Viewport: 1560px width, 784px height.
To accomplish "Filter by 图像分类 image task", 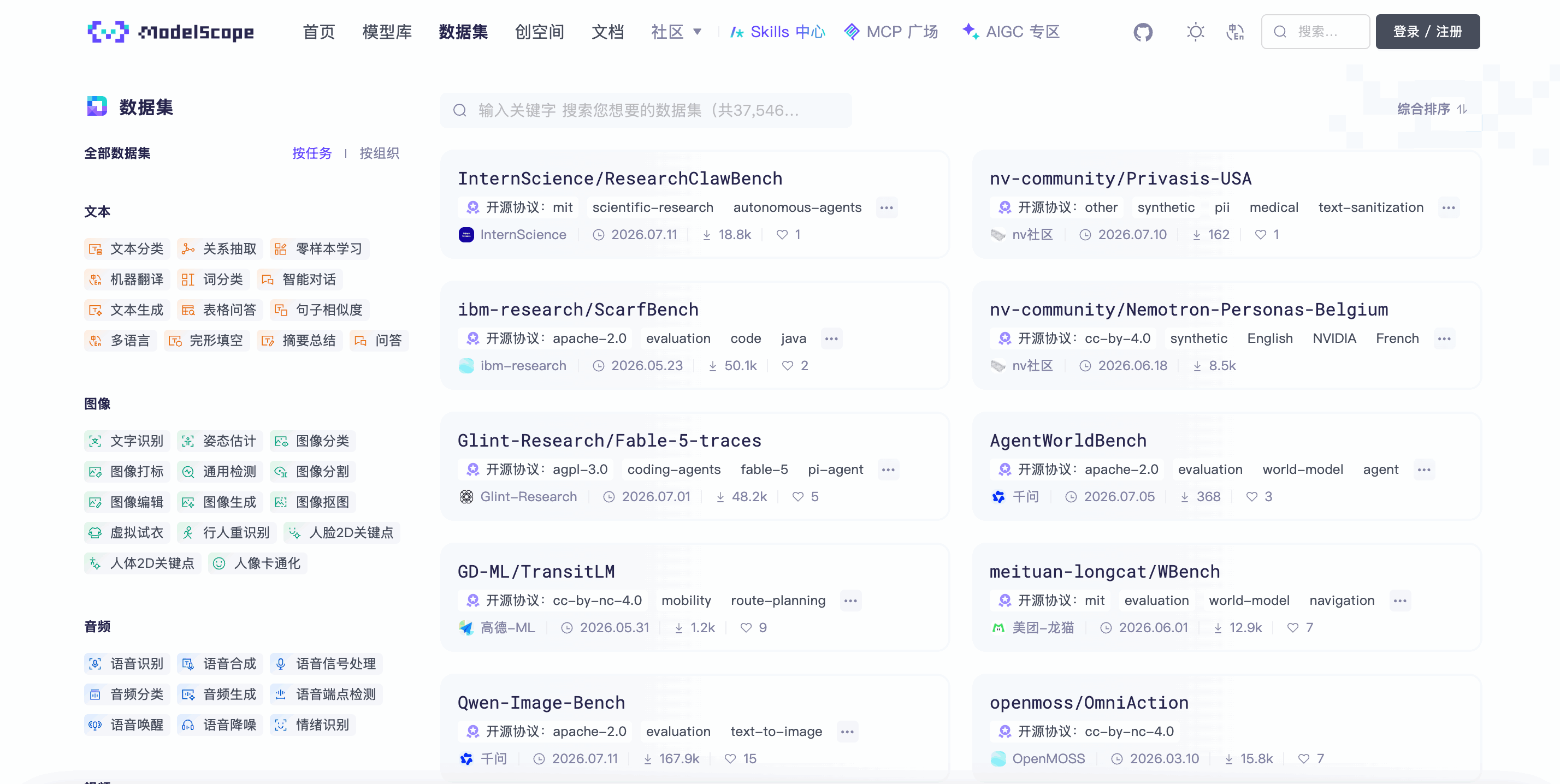I will coord(312,441).
